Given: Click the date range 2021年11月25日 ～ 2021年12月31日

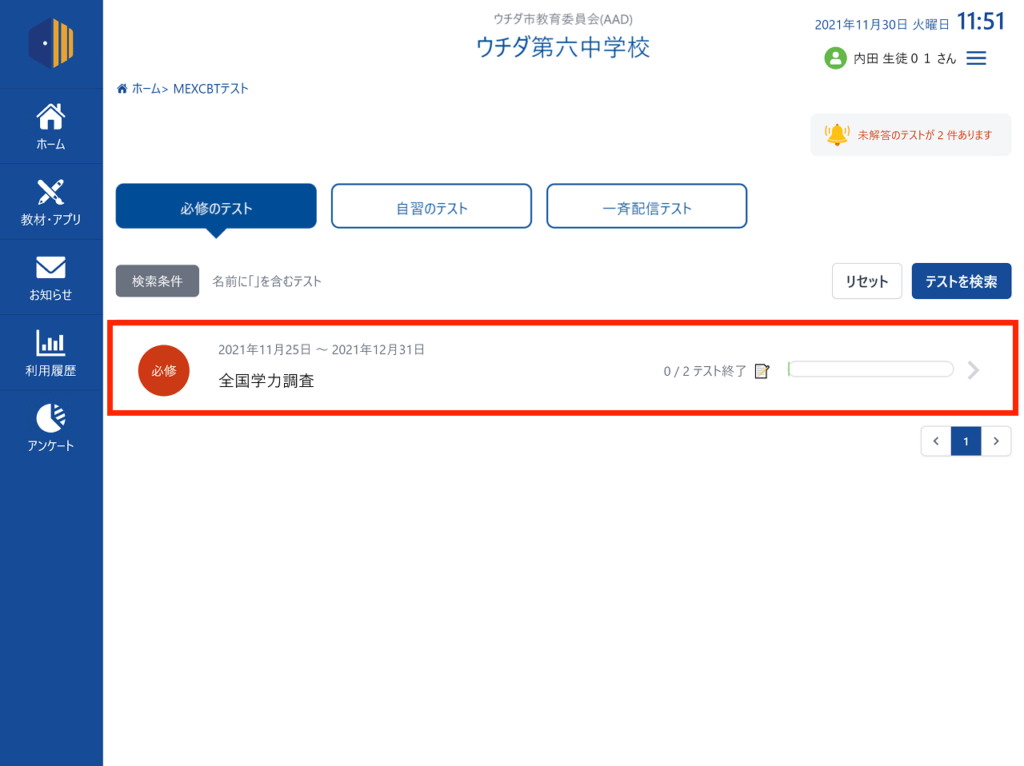Looking at the screenshot, I should click(321, 349).
